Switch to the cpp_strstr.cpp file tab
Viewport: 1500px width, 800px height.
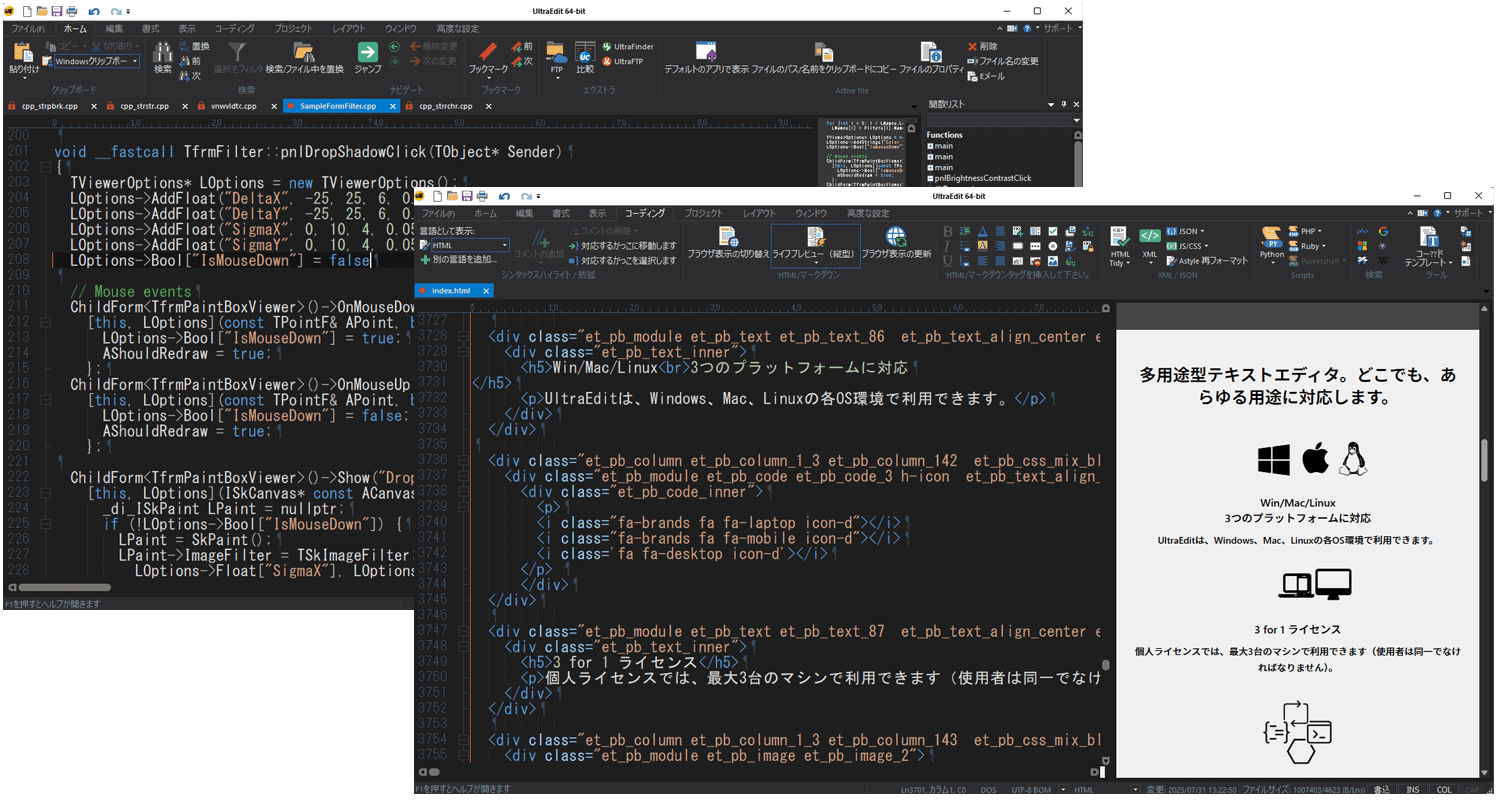click(144, 106)
